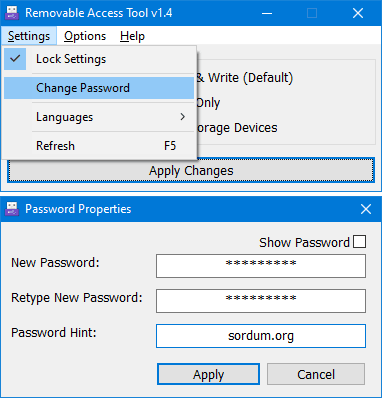
Task: Focus the Retype New Password field
Action: (x=261, y=301)
